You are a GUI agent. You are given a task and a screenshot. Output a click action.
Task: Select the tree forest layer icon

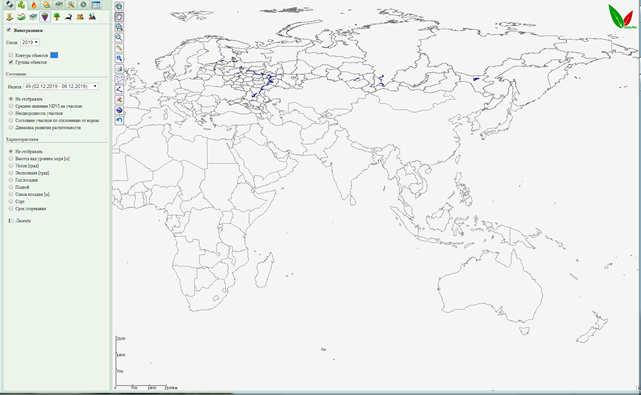point(57,17)
